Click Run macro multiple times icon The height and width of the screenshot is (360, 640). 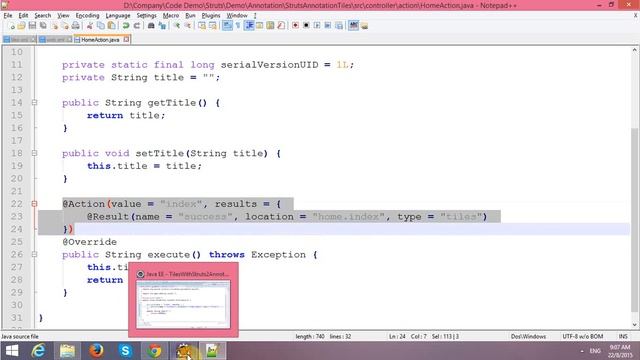click(x=328, y=26)
